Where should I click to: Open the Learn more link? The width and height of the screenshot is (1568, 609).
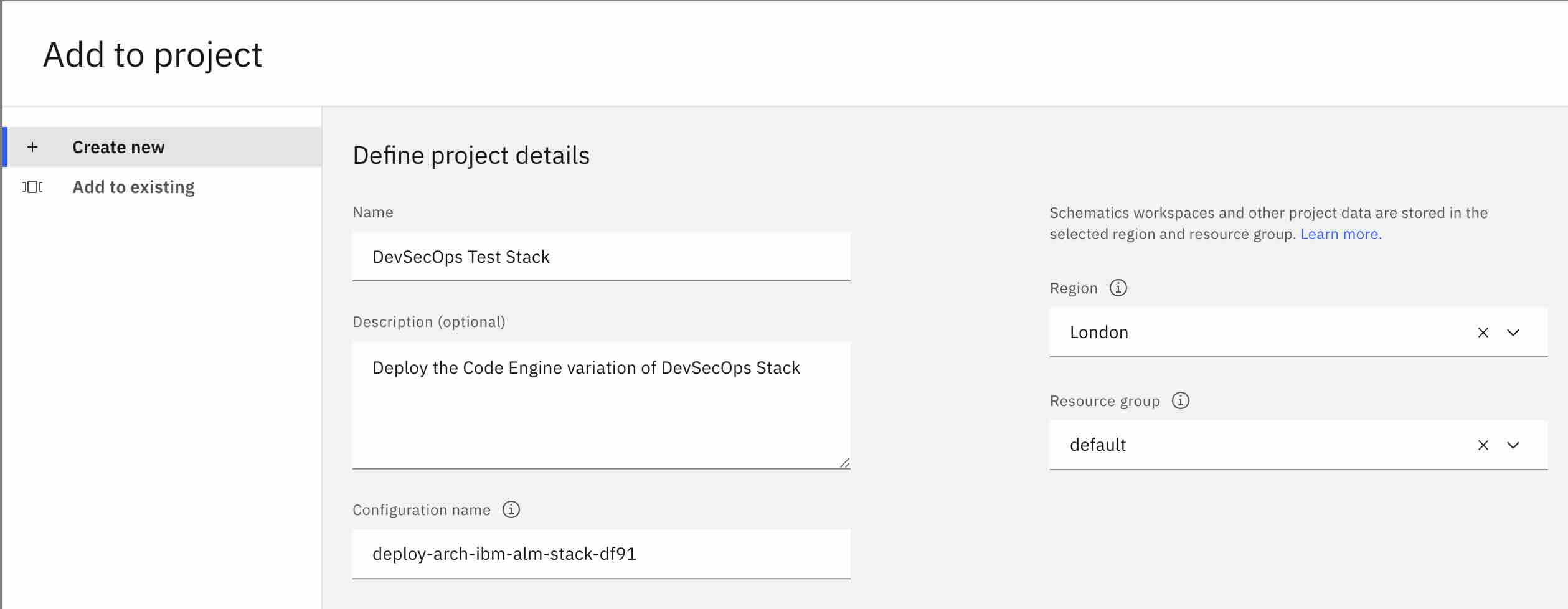click(1341, 234)
